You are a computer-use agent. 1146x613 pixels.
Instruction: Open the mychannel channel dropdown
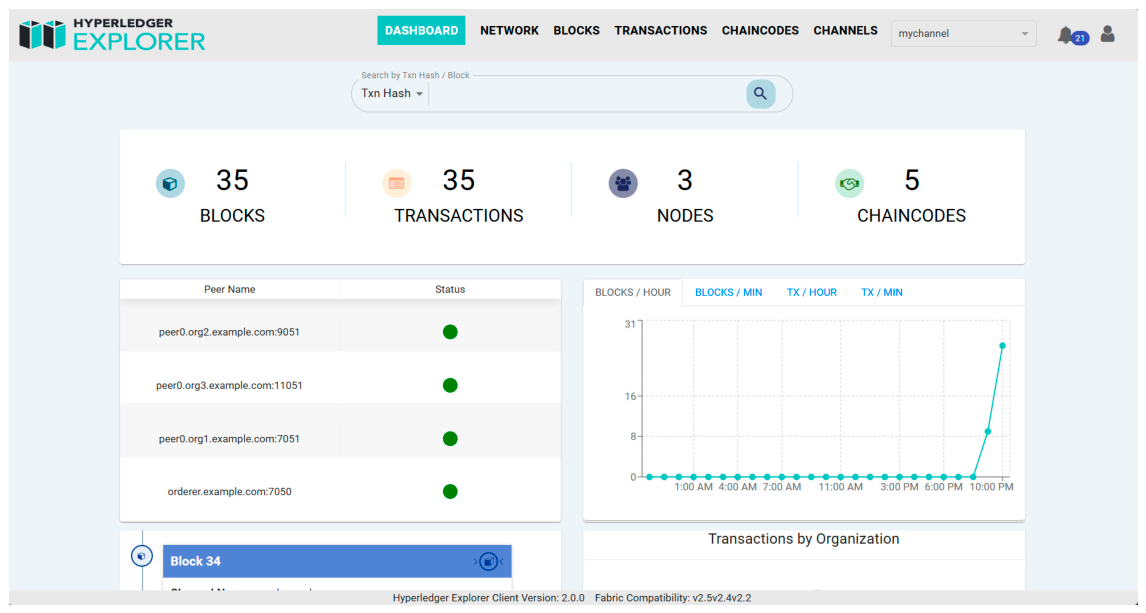pyautogui.click(x=963, y=34)
